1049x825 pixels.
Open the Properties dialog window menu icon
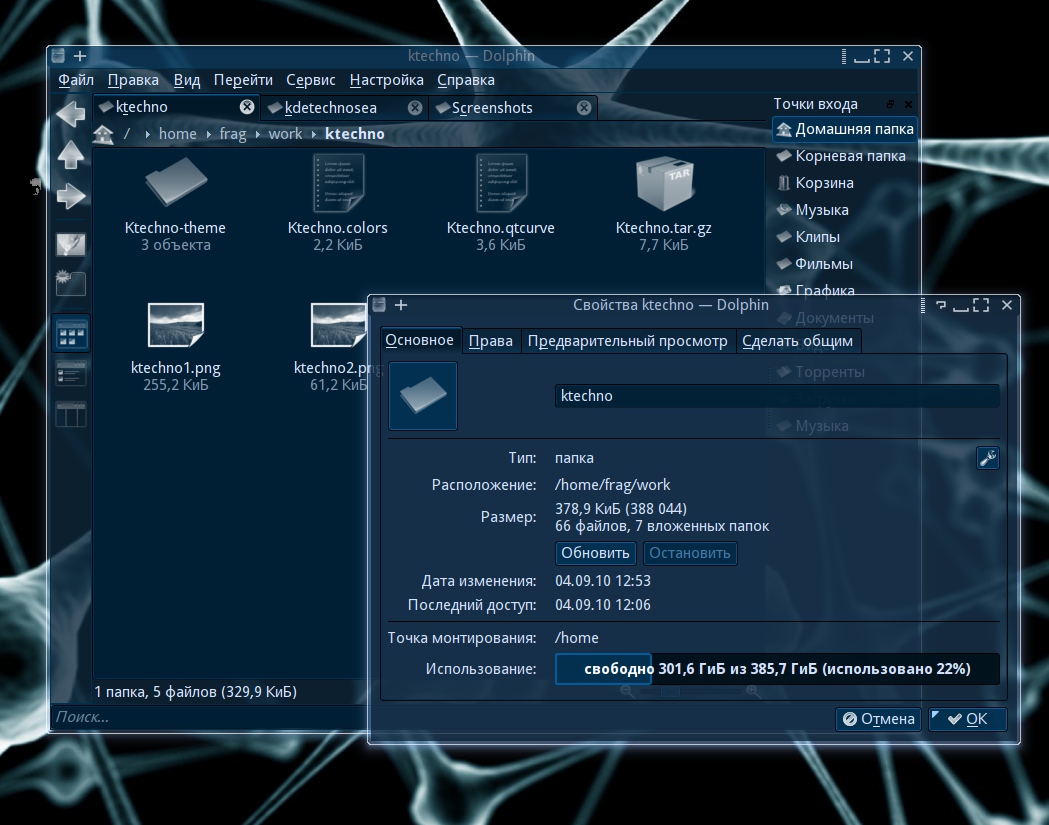pyautogui.click(x=379, y=305)
